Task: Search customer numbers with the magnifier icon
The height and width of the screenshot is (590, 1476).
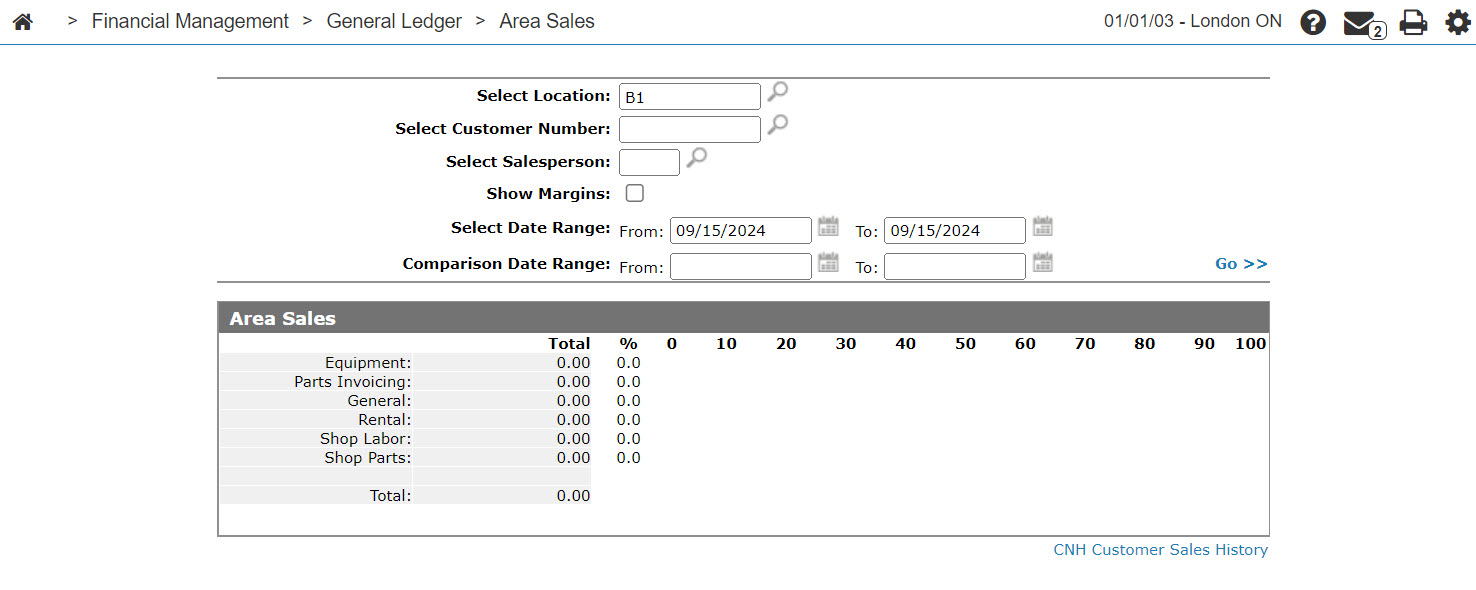Action: pyautogui.click(x=777, y=126)
